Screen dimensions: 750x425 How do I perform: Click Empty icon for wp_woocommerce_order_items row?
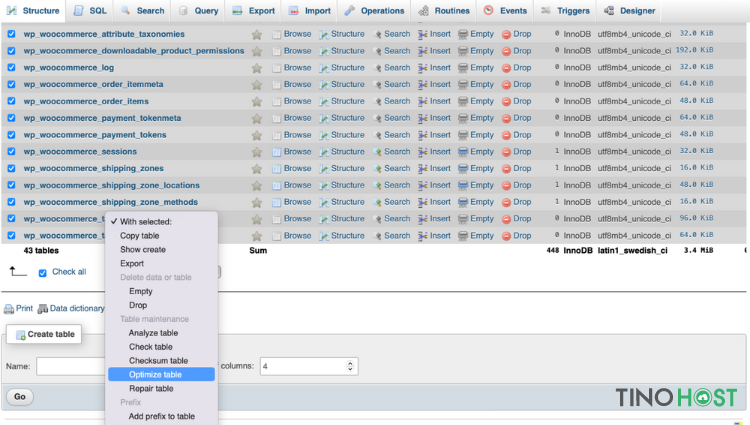[463, 101]
